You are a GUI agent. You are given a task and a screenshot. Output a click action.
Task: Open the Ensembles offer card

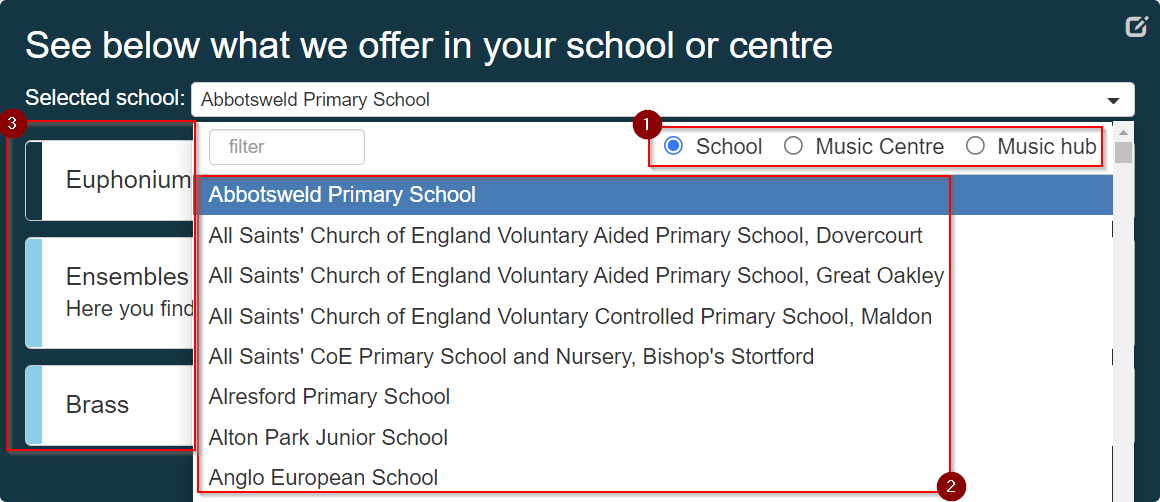point(109,293)
